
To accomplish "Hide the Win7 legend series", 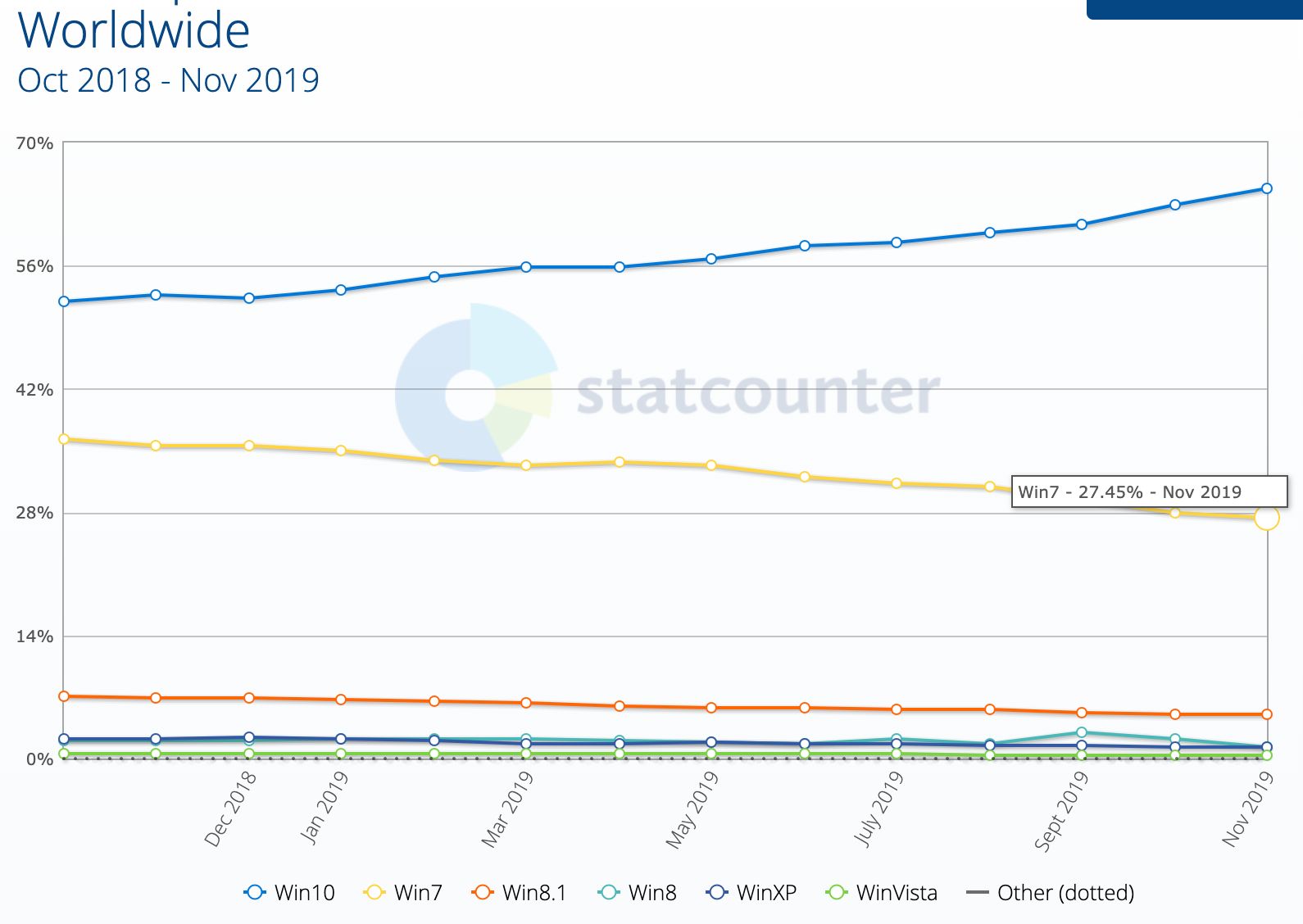I will pyautogui.click(x=402, y=893).
